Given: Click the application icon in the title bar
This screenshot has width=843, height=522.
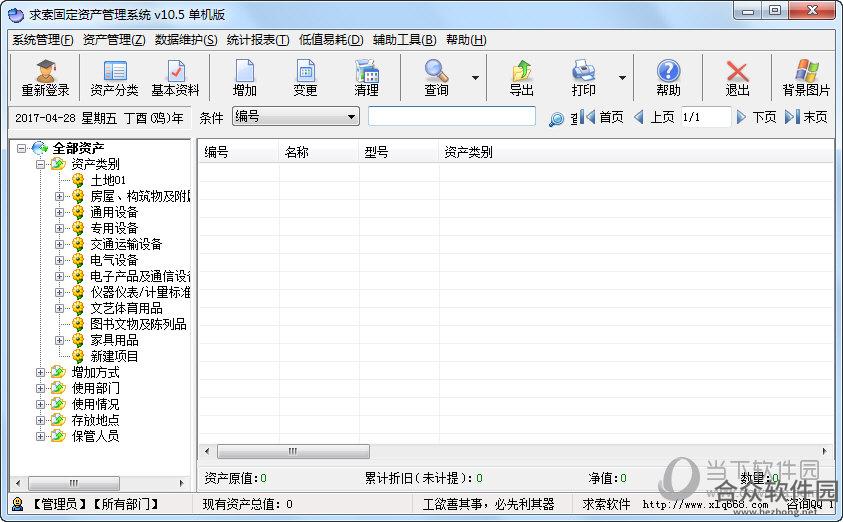Looking at the screenshot, I should click(16, 15).
